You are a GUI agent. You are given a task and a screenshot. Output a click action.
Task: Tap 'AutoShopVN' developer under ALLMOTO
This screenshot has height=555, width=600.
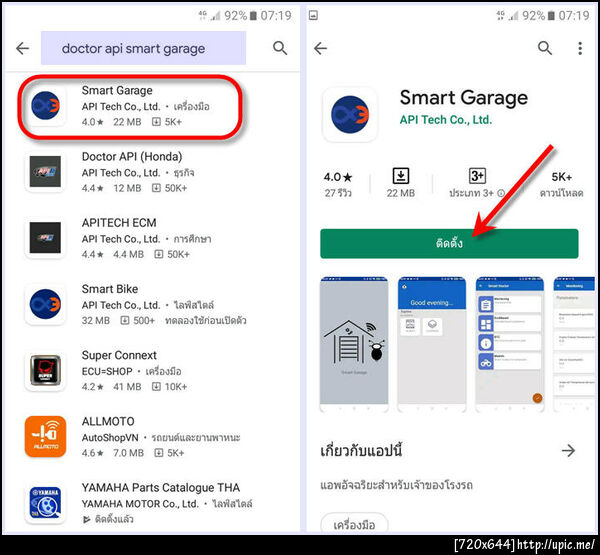110,437
